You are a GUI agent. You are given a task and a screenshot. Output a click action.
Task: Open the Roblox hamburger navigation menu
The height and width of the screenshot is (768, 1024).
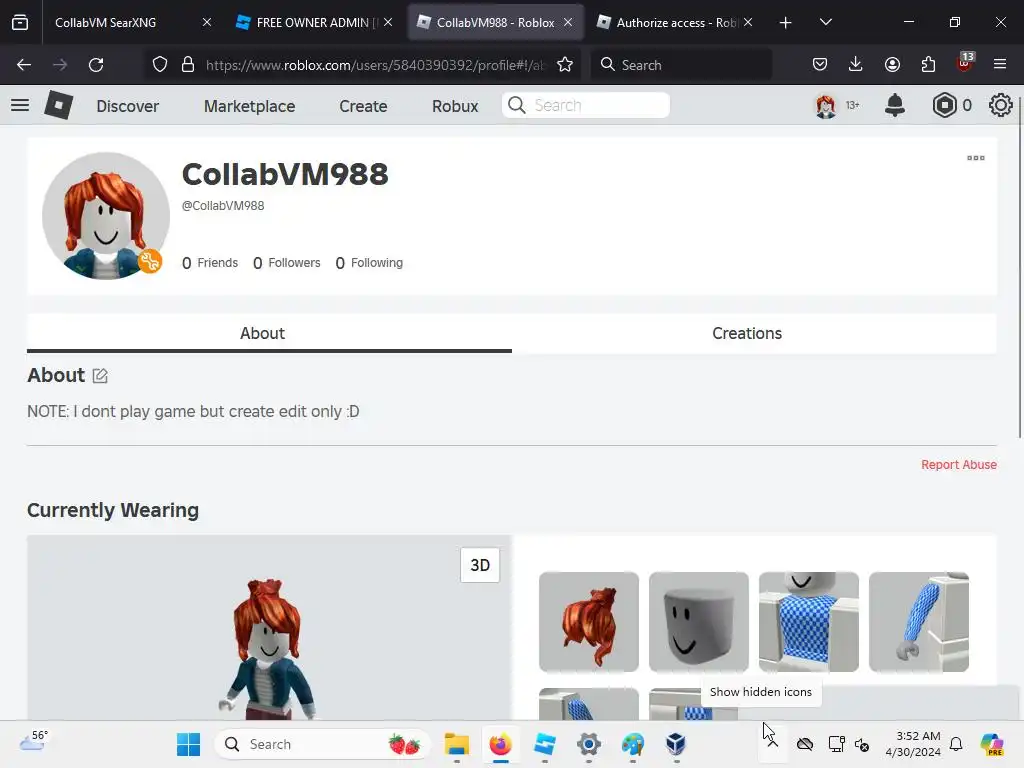pyautogui.click(x=20, y=105)
